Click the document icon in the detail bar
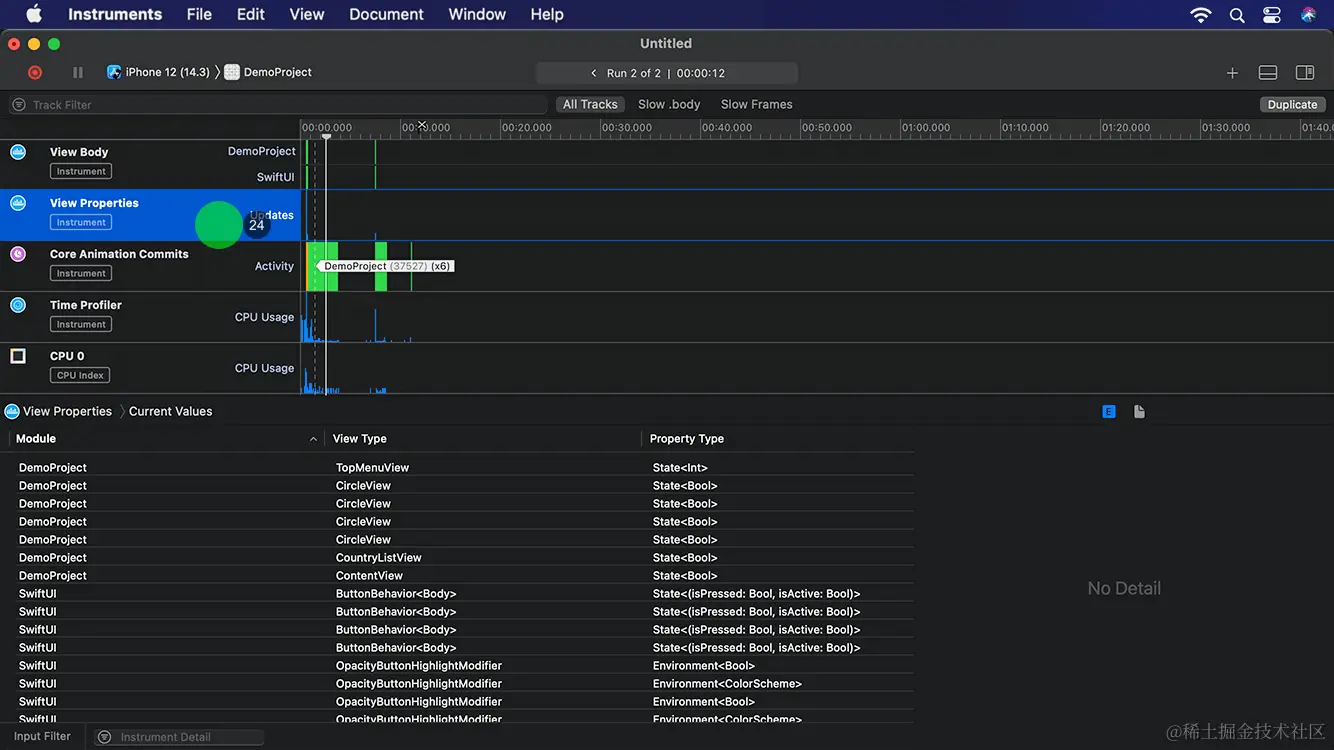Viewport: 1334px width, 750px height. pos(1139,412)
